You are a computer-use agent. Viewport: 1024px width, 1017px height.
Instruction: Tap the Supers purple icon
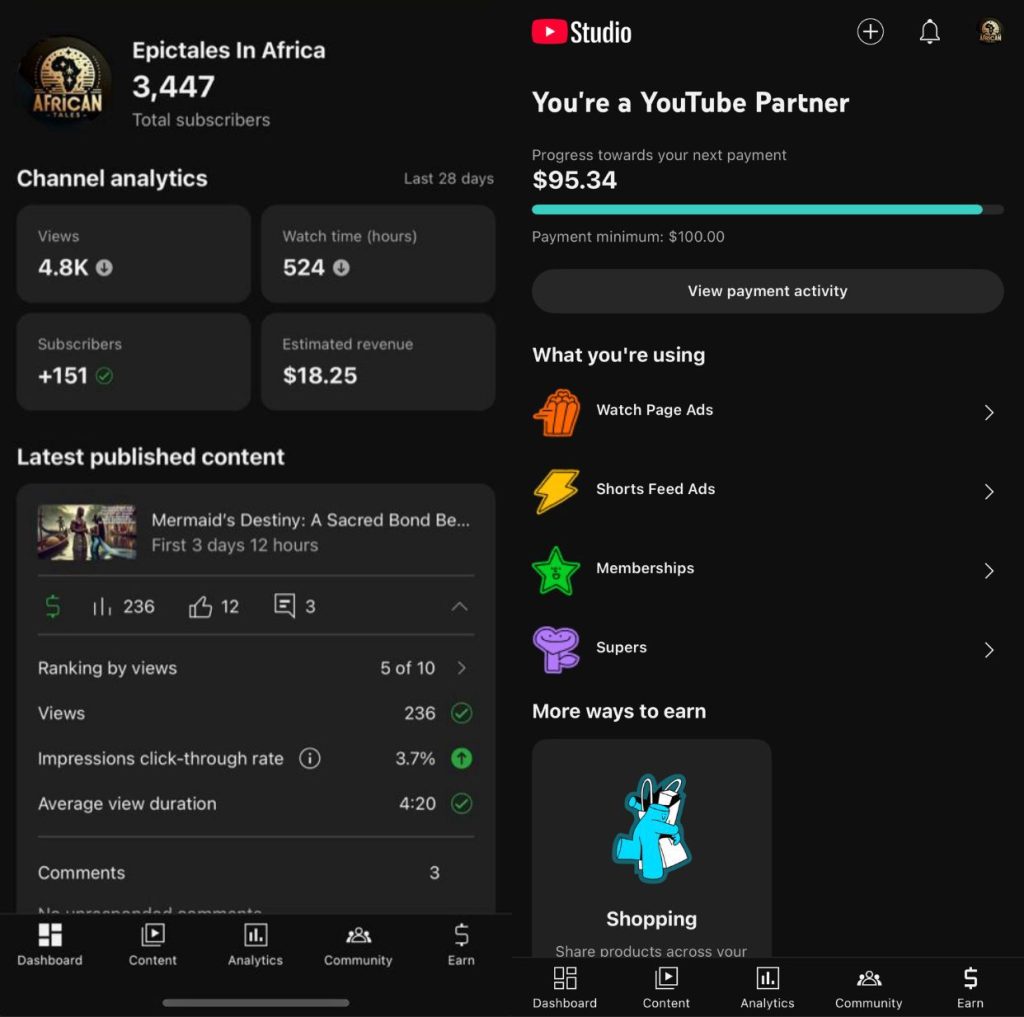tap(556, 649)
